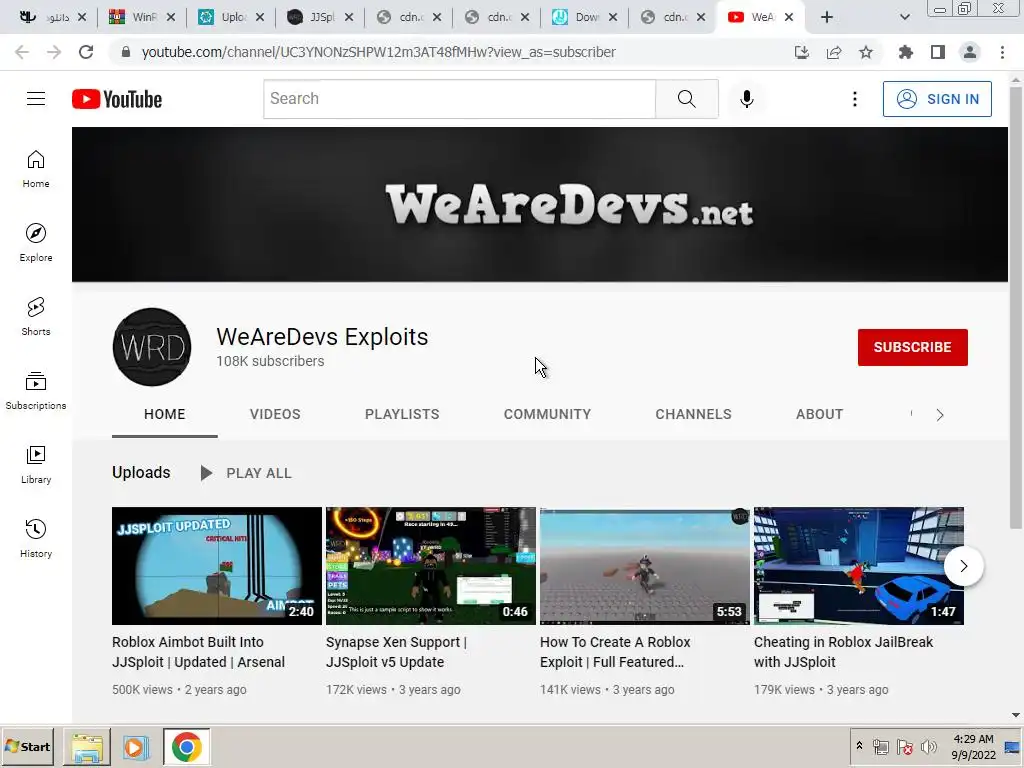Open the Chrome profile avatar
1024x768 pixels.
pyautogui.click(x=970, y=52)
